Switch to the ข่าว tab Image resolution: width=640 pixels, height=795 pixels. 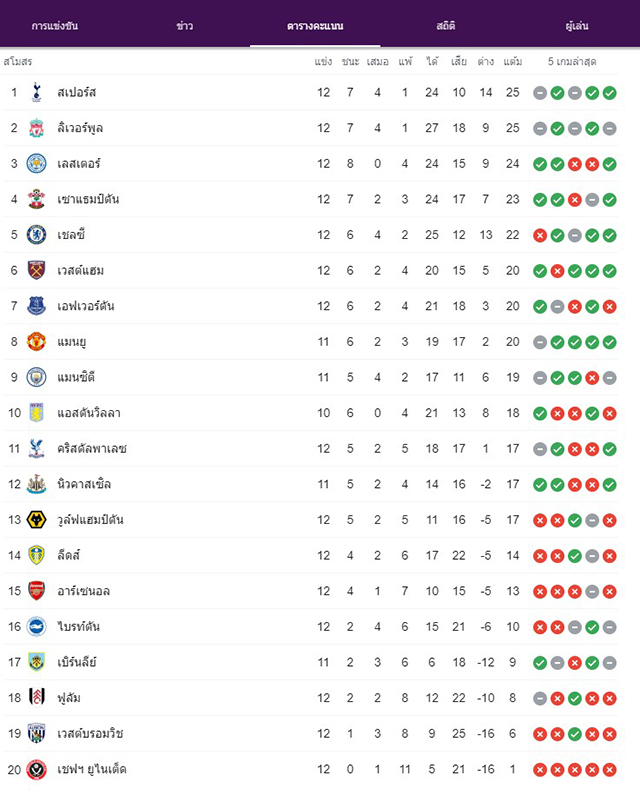click(185, 26)
